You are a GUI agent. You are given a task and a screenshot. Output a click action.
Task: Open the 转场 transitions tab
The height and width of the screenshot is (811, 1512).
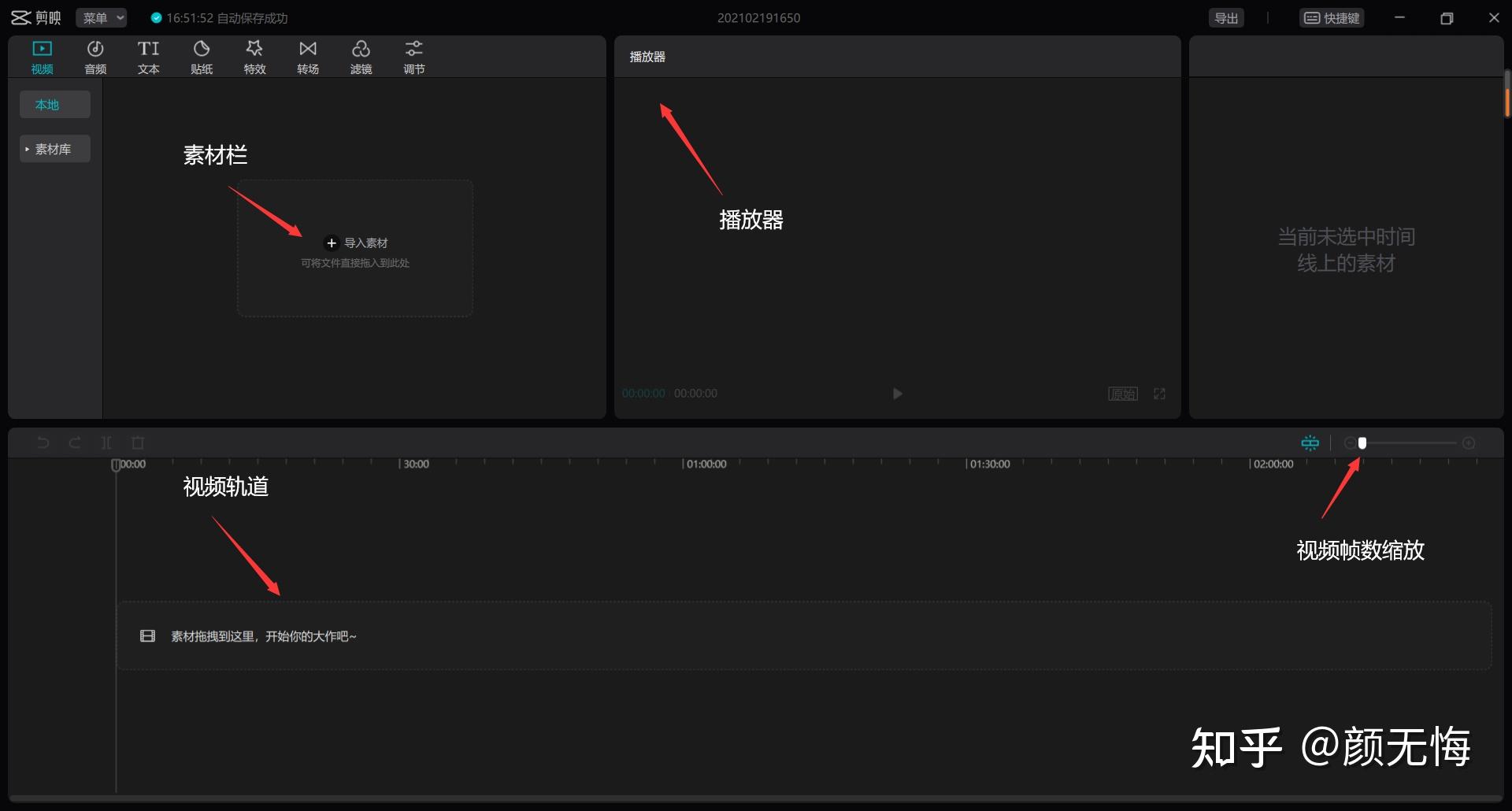(308, 57)
